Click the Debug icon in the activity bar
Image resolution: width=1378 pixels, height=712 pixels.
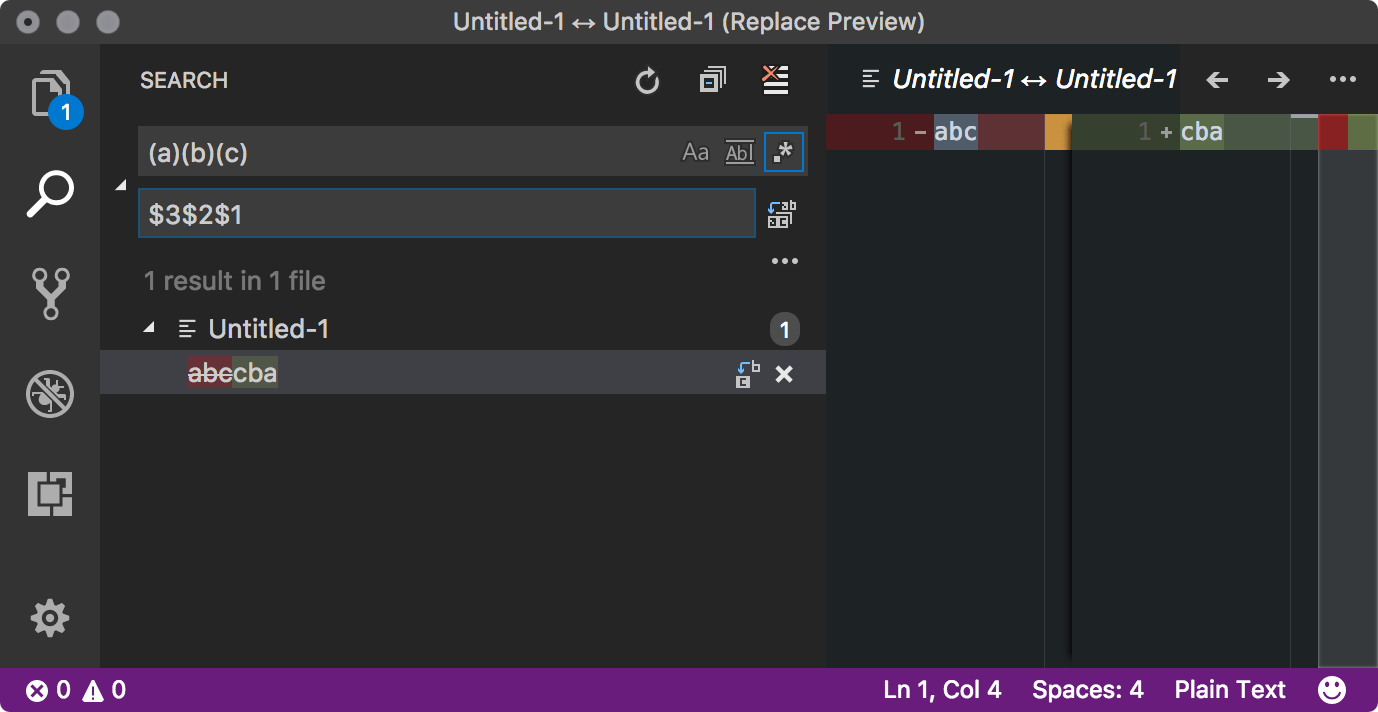[51, 394]
